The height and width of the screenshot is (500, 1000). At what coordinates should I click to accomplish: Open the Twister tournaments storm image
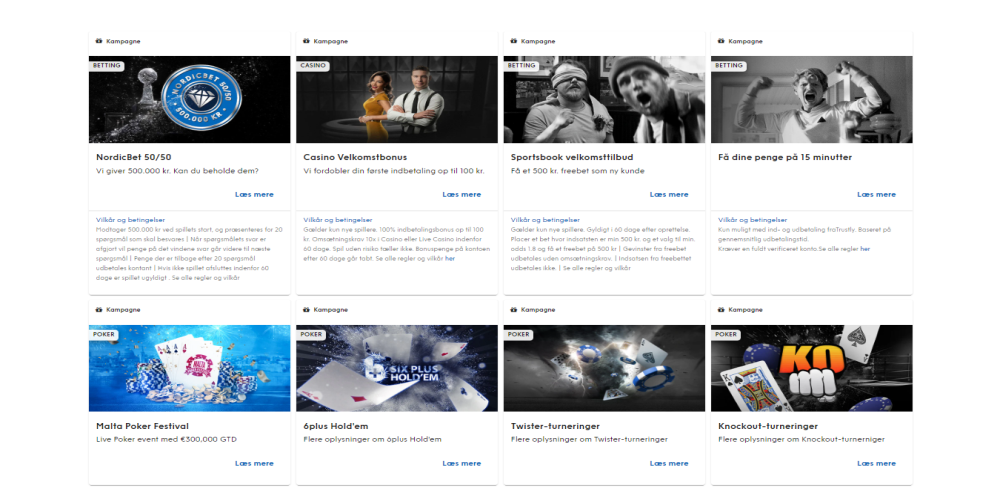[x=604, y=368]
